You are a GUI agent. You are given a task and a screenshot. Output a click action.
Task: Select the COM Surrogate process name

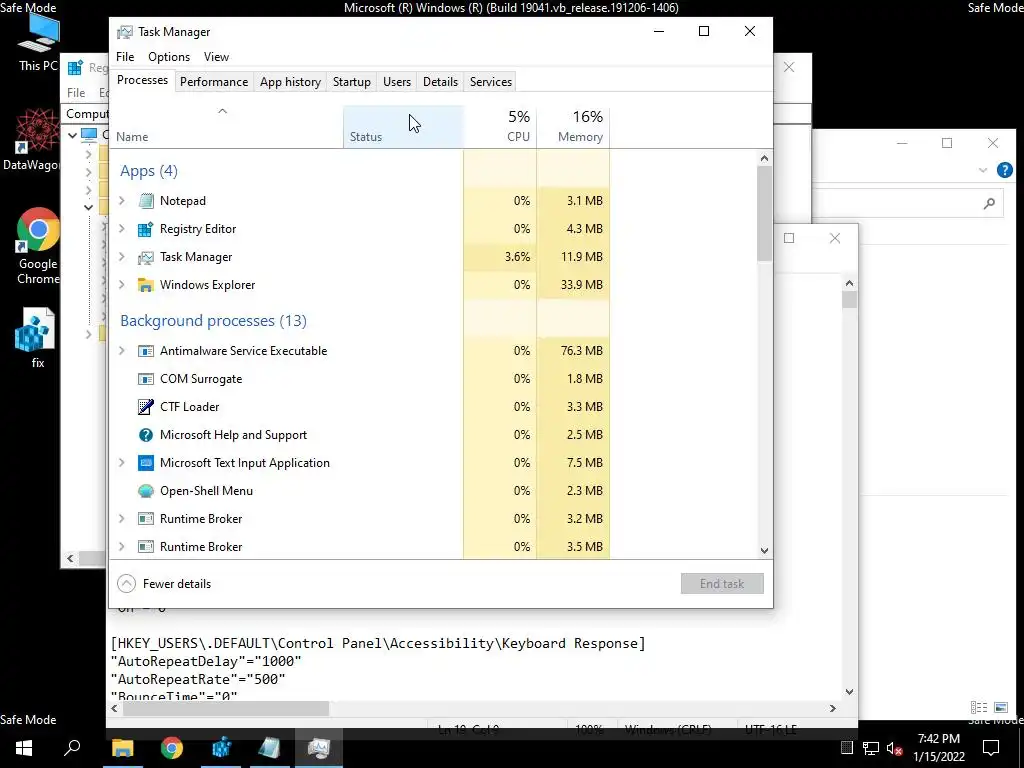click(201, 379)
